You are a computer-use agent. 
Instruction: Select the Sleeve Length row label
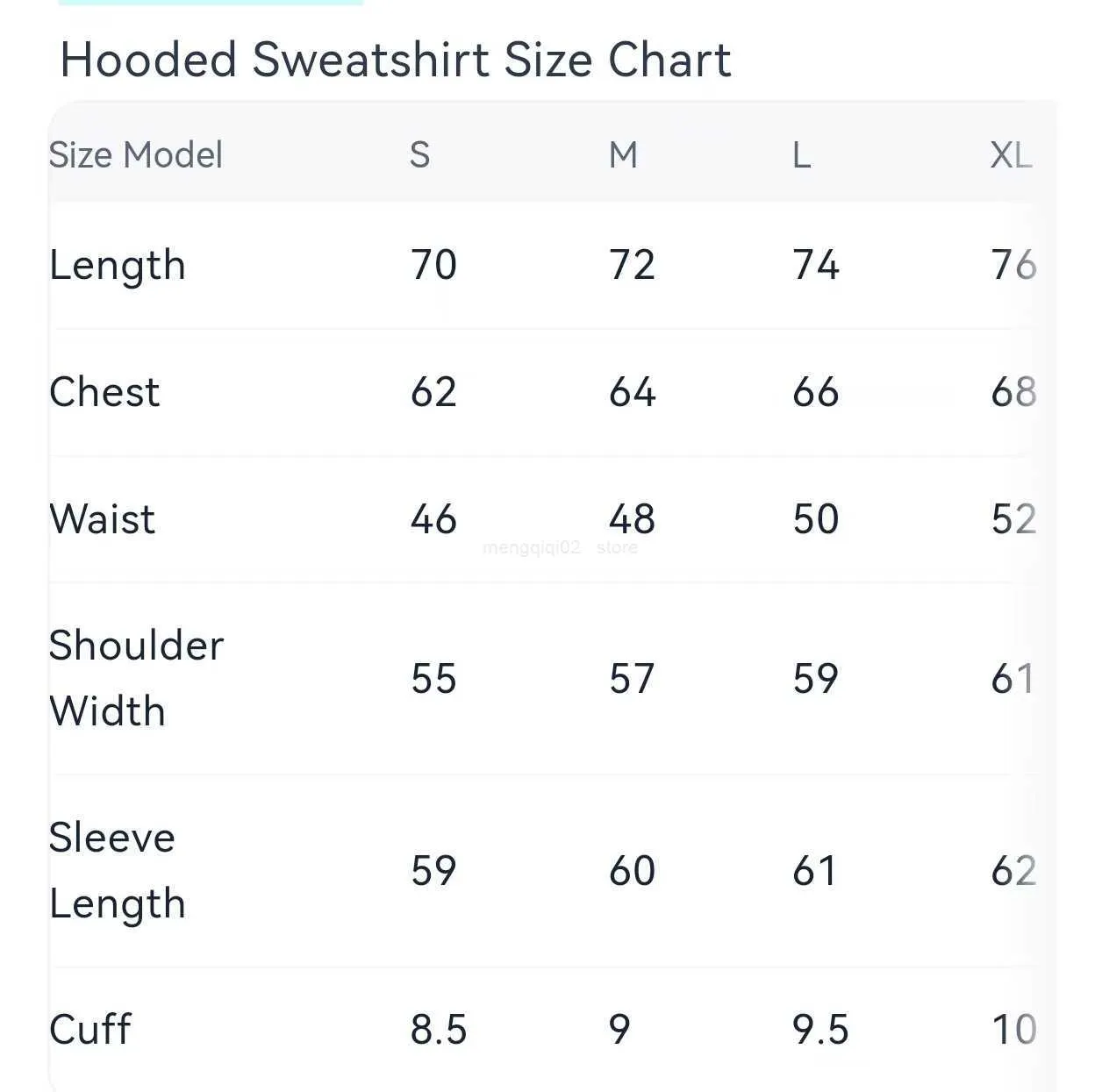[x=118, y=870]
